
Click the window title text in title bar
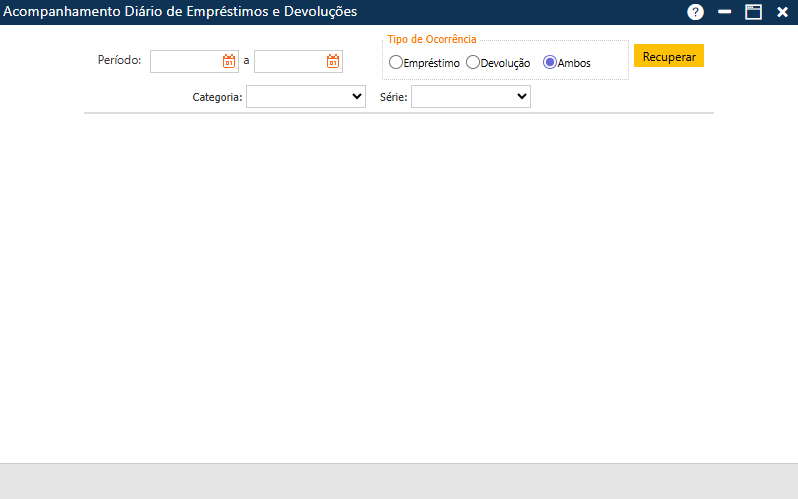pyautogui.click(x=180, y=12)
